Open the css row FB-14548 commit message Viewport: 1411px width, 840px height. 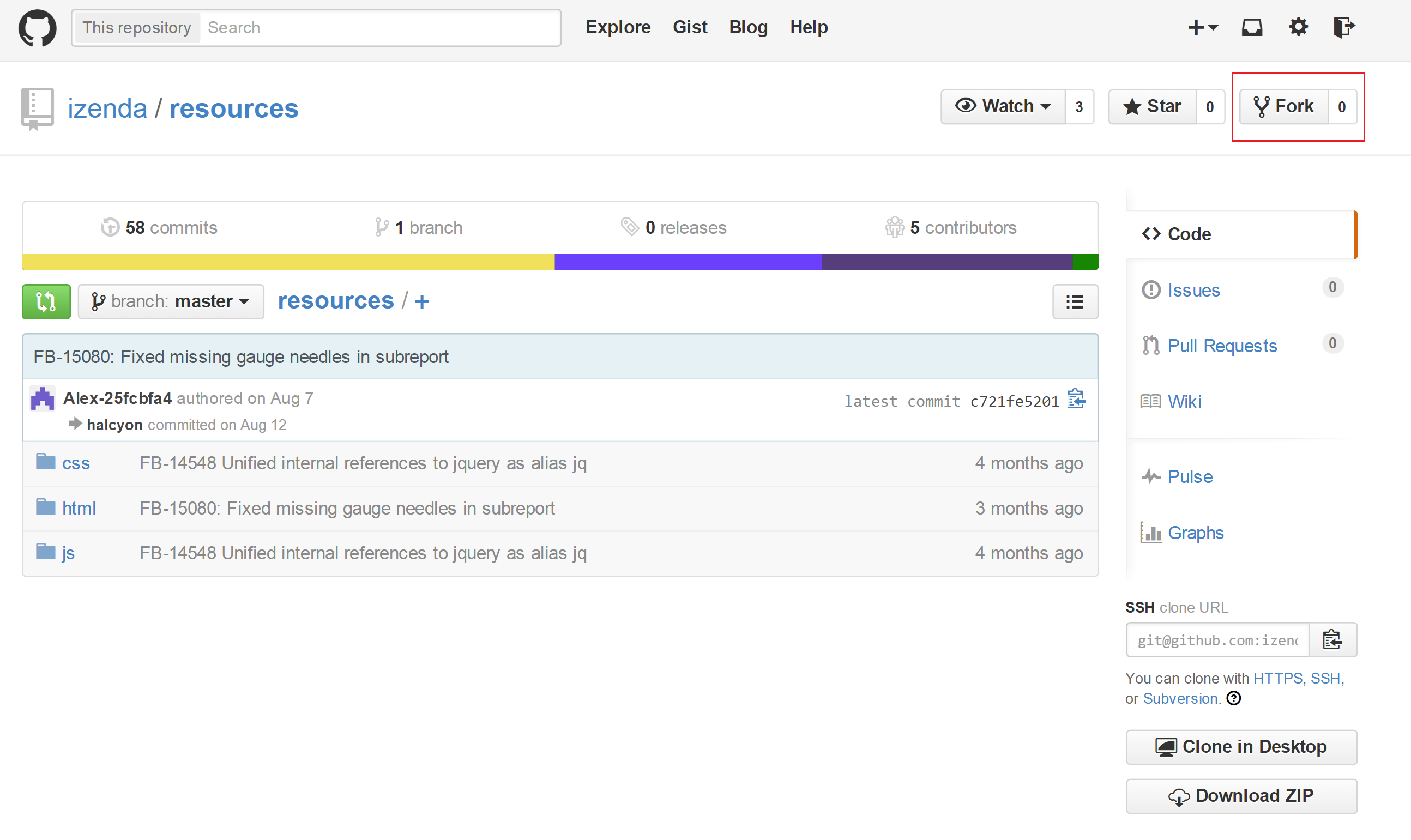pyautogui.click(x=363, y=463)
